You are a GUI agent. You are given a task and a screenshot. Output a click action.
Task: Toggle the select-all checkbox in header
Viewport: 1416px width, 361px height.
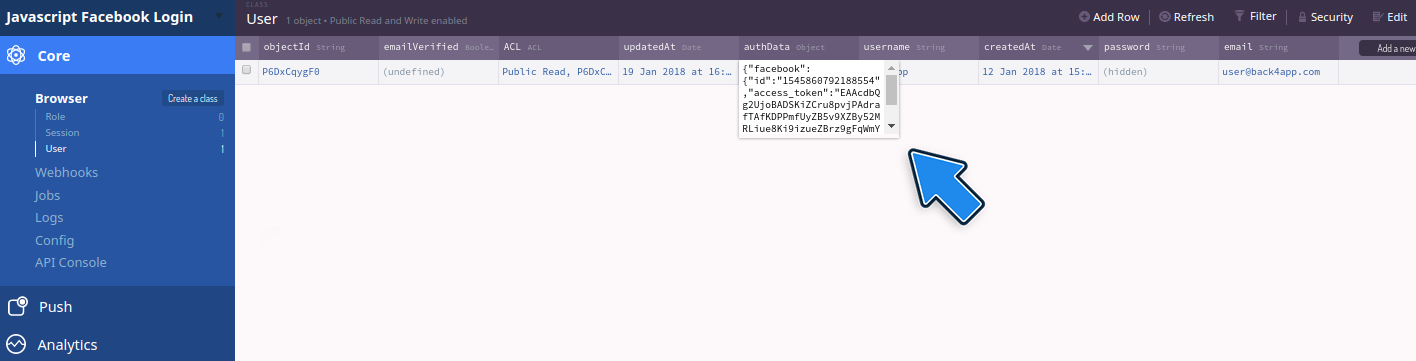(247, 47)
